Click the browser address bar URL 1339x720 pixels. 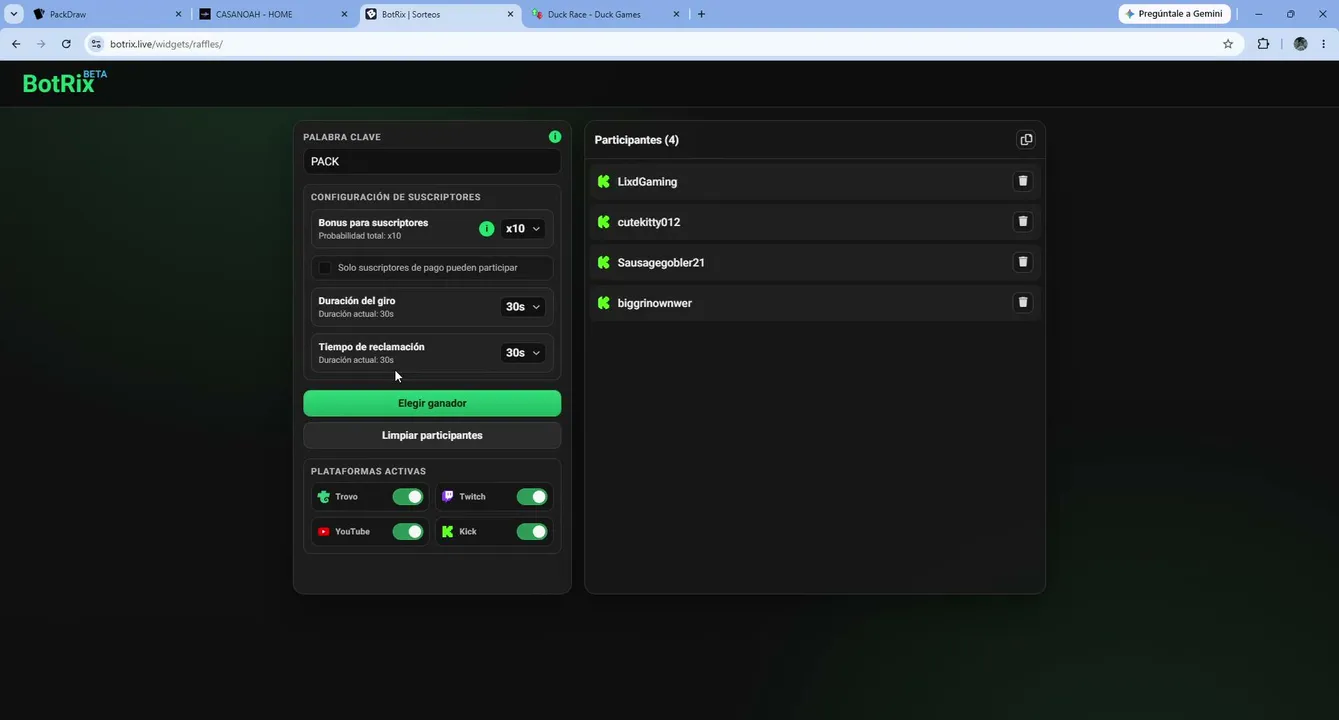pyautogui.click(x=166, y=44)
